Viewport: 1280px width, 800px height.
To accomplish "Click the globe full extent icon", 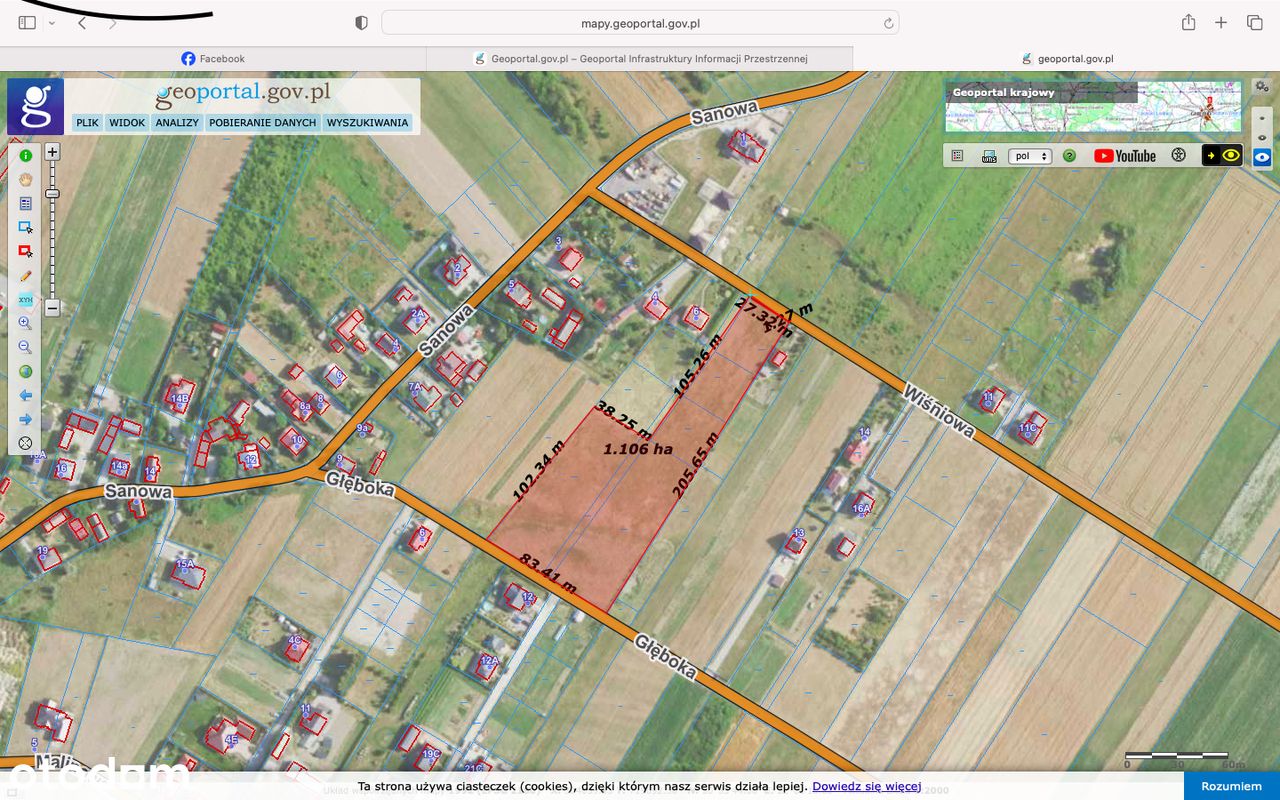I will (x=26, y=371).
